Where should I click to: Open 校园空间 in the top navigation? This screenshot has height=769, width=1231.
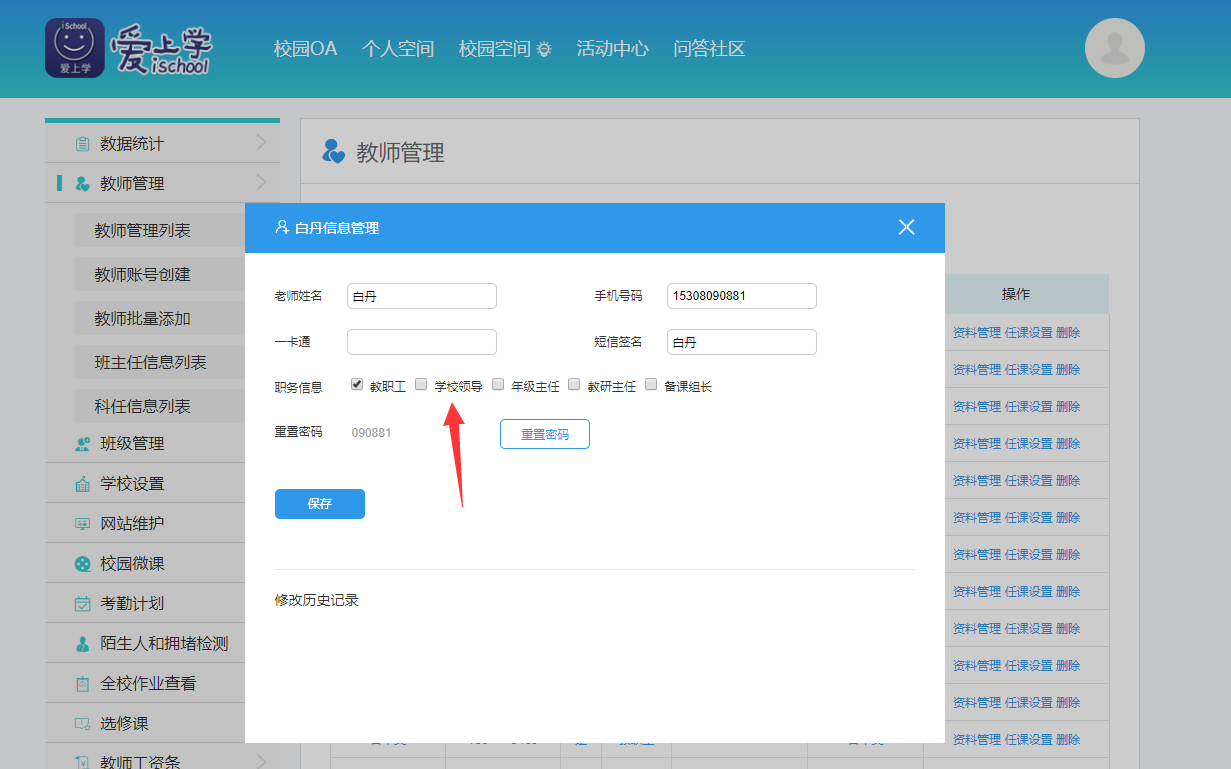pos(504,49)
